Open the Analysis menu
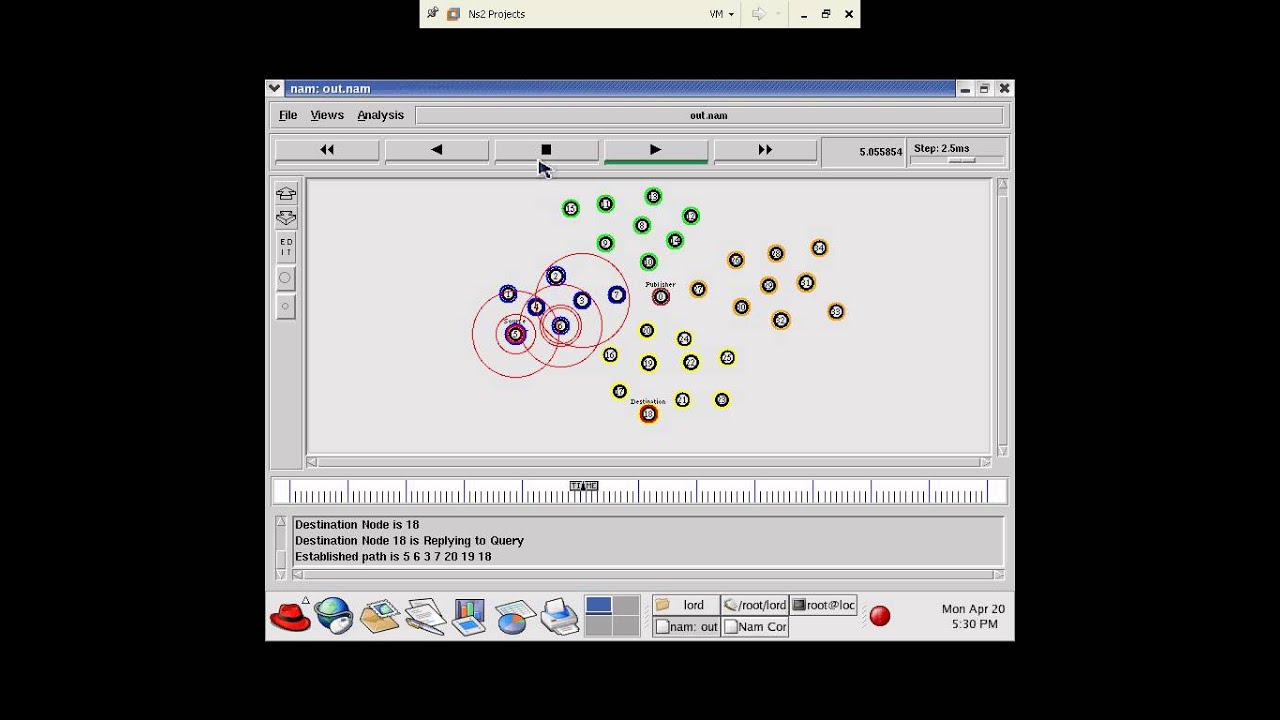This screenshot has width=1280, height=720. coord(381,115)
